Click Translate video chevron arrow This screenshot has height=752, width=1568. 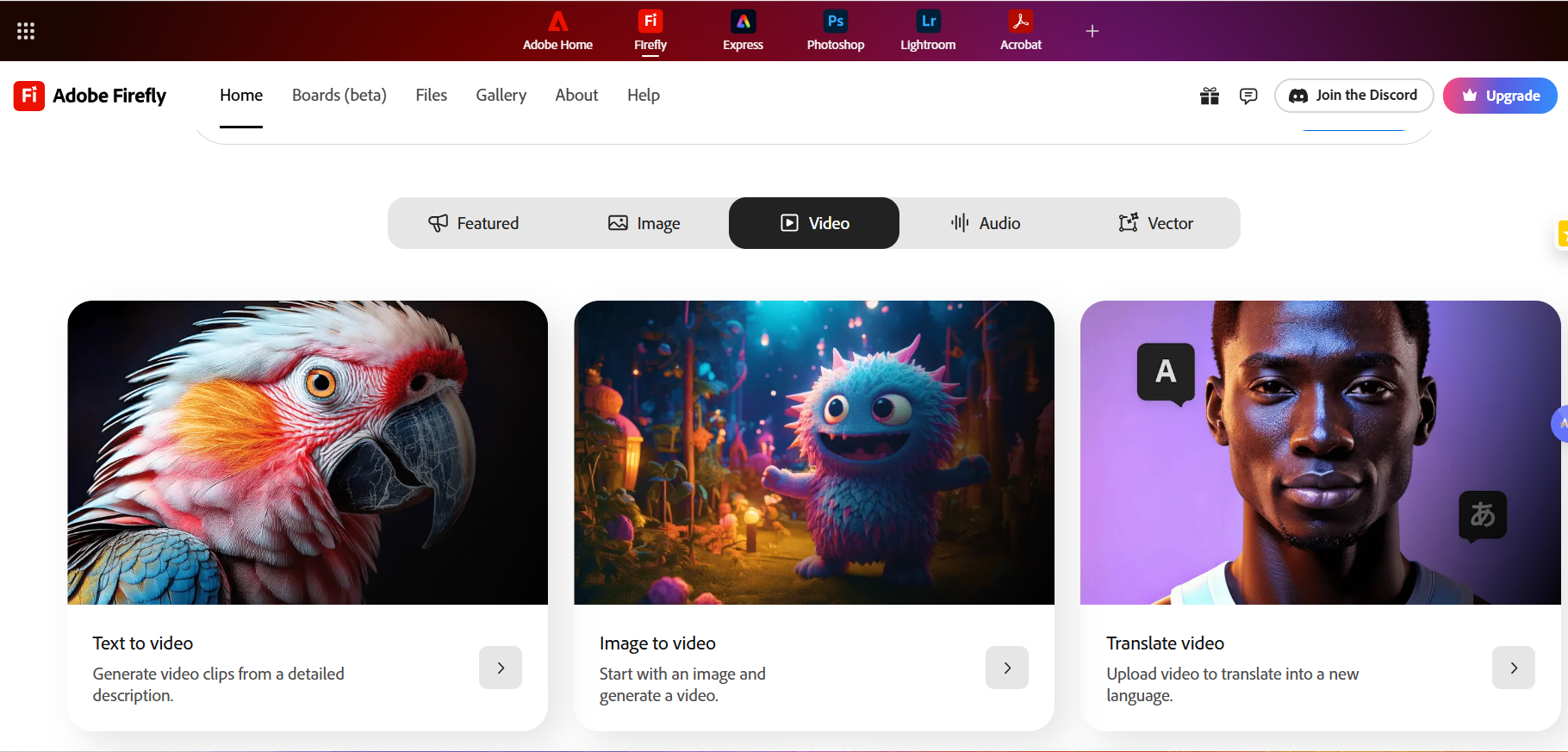click(x=1513, y=668)
